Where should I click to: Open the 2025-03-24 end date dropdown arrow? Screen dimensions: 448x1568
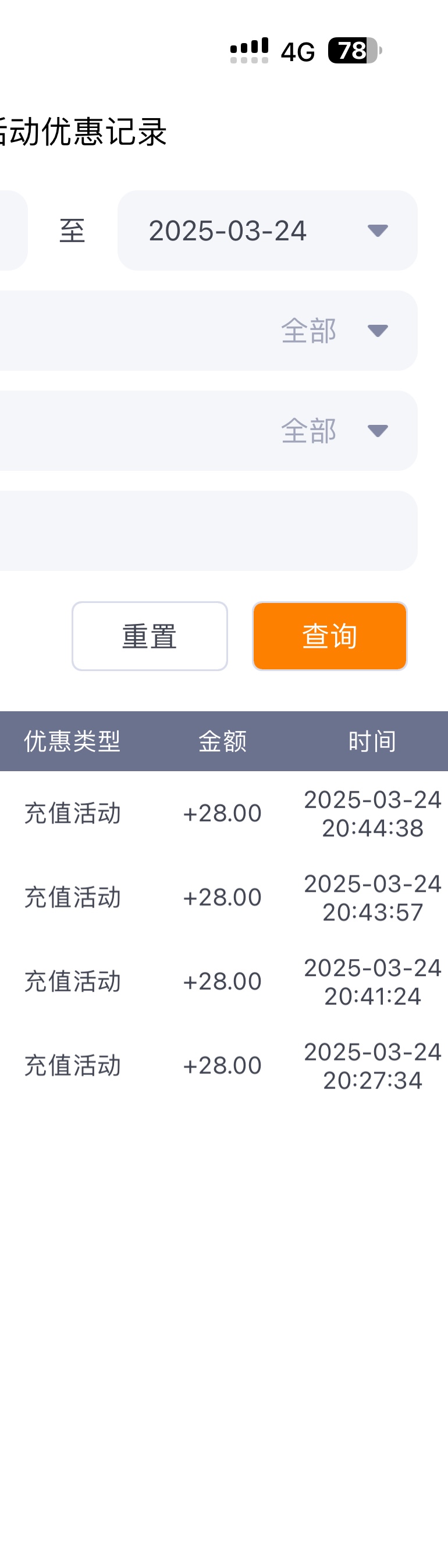tap(378, 230)
